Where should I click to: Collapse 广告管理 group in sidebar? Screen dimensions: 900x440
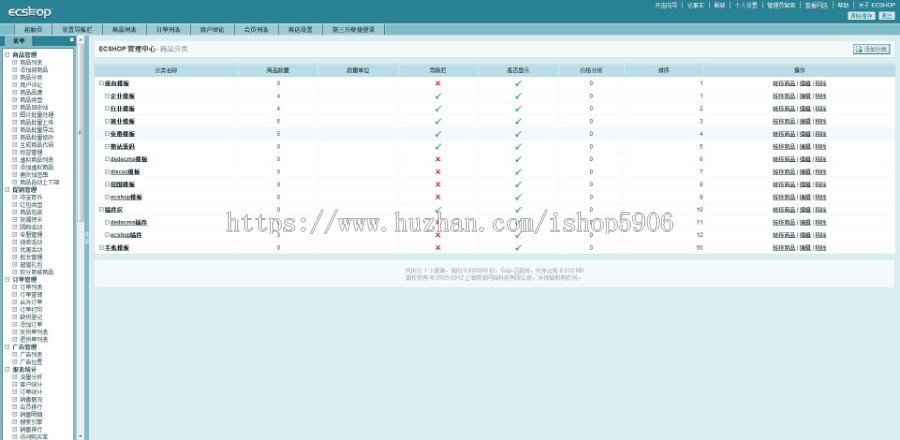pyautogui.click(x=7, y=347)
